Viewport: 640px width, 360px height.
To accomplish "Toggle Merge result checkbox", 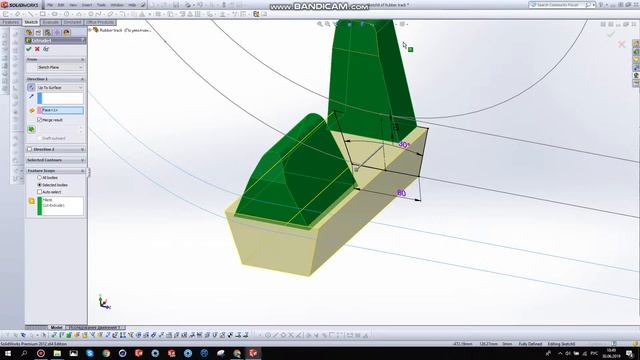I will [40, 120].
